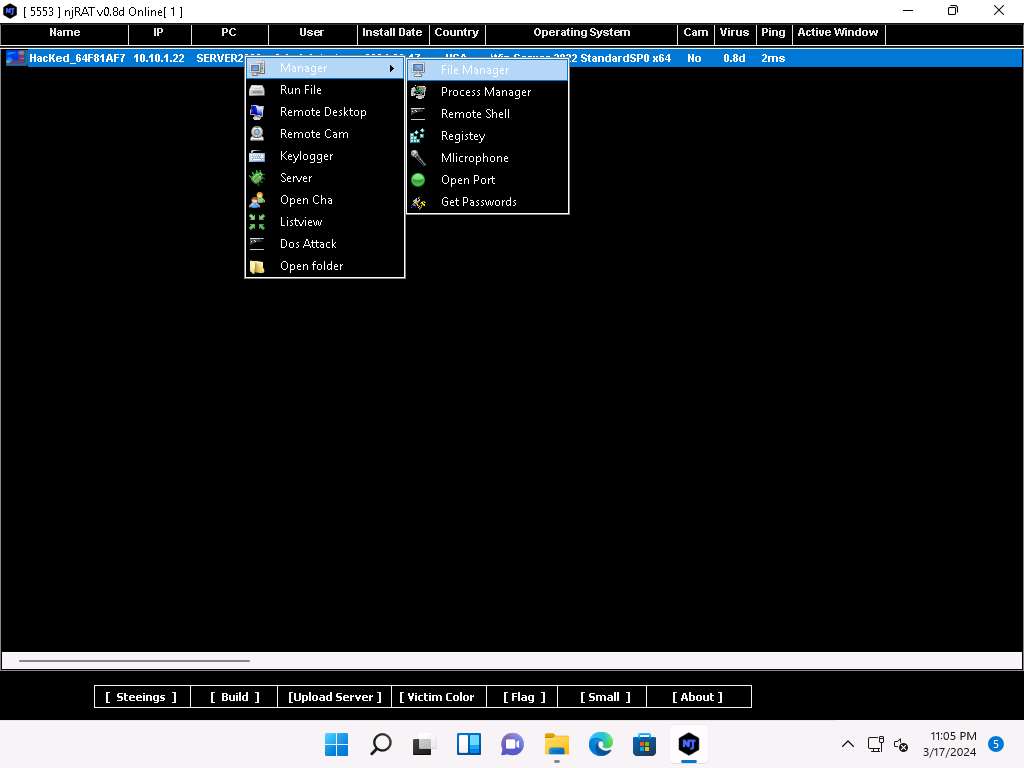Show hidden icons in the system tray

(x=847, y=744)
